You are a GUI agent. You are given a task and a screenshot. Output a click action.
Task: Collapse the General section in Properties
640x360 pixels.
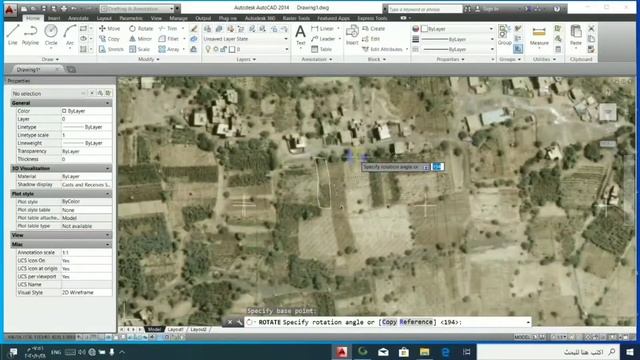107,103
